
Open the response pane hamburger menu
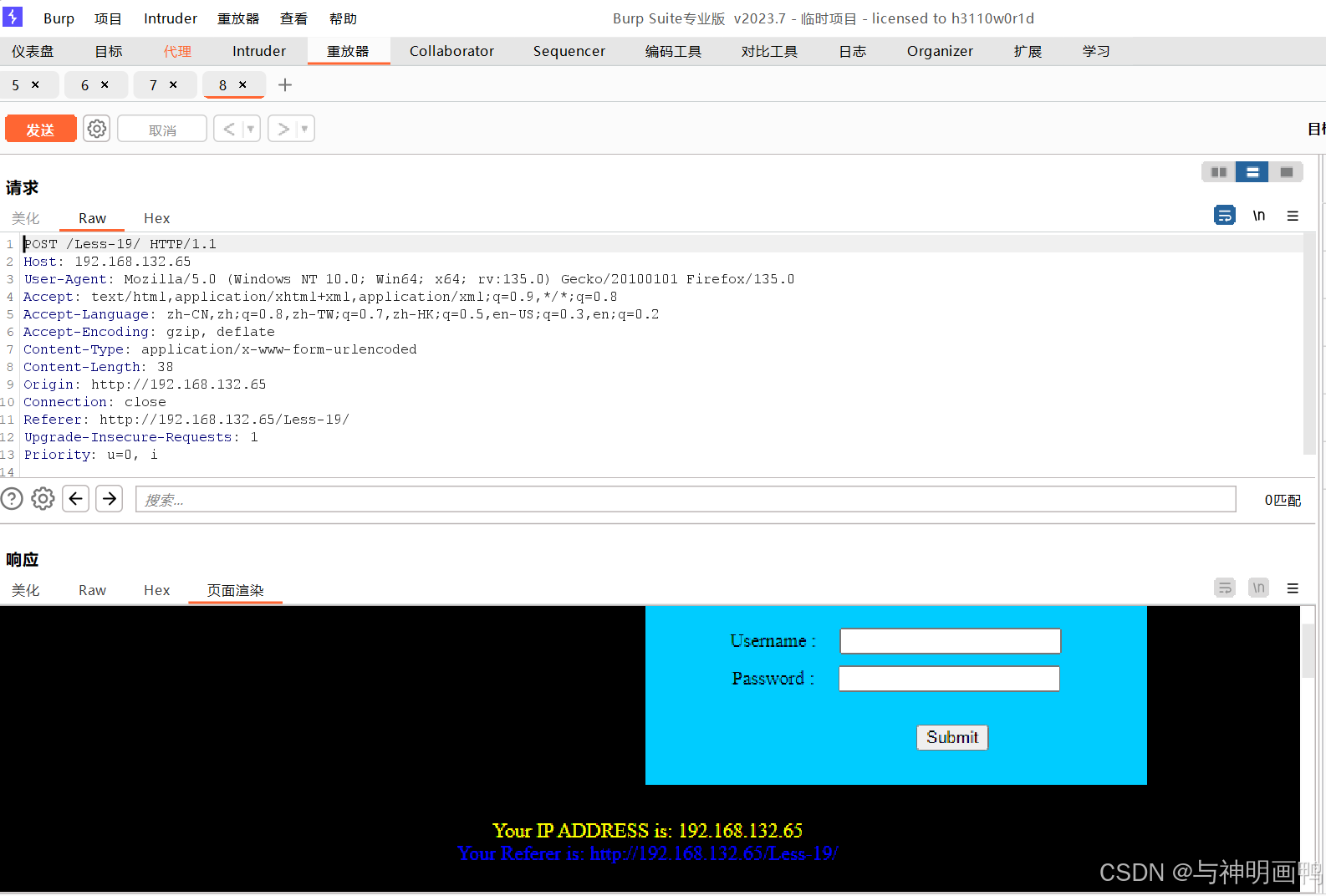point(1293,588)
